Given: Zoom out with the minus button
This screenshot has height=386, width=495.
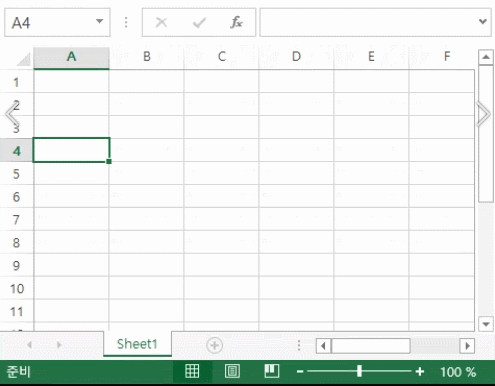Looking at the screenshot, I should (300, 371).
